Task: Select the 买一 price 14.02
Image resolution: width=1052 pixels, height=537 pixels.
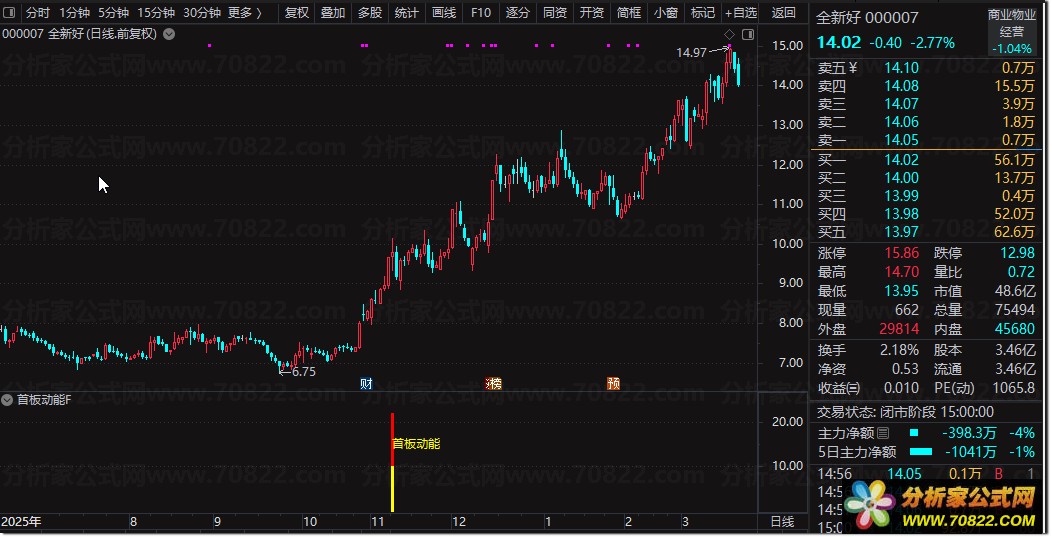Action: point(901,160)
